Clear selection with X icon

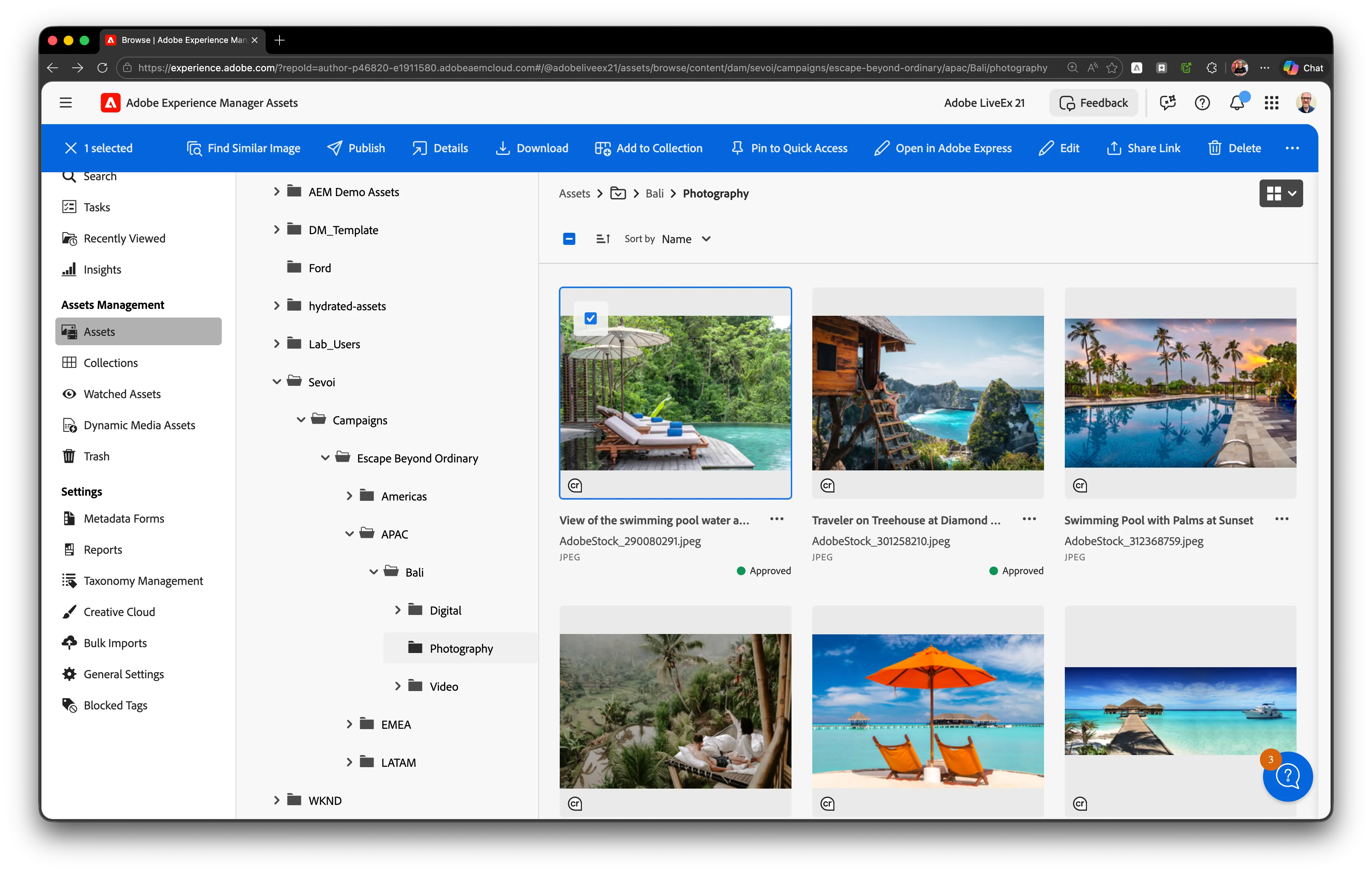71,148
